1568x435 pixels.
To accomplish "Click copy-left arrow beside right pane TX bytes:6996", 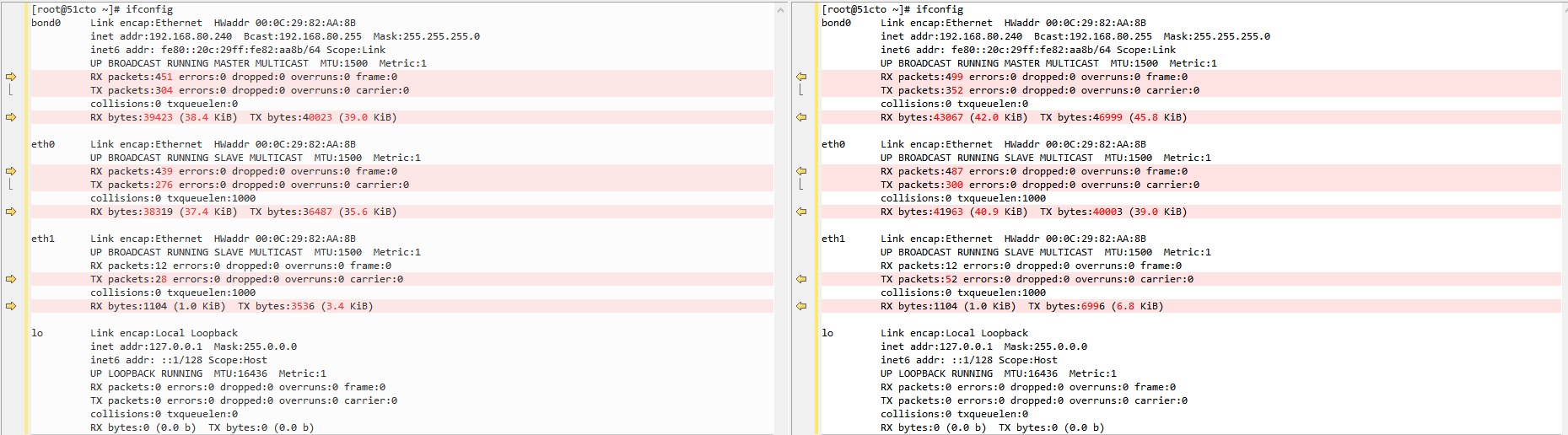I will (801, 306).
